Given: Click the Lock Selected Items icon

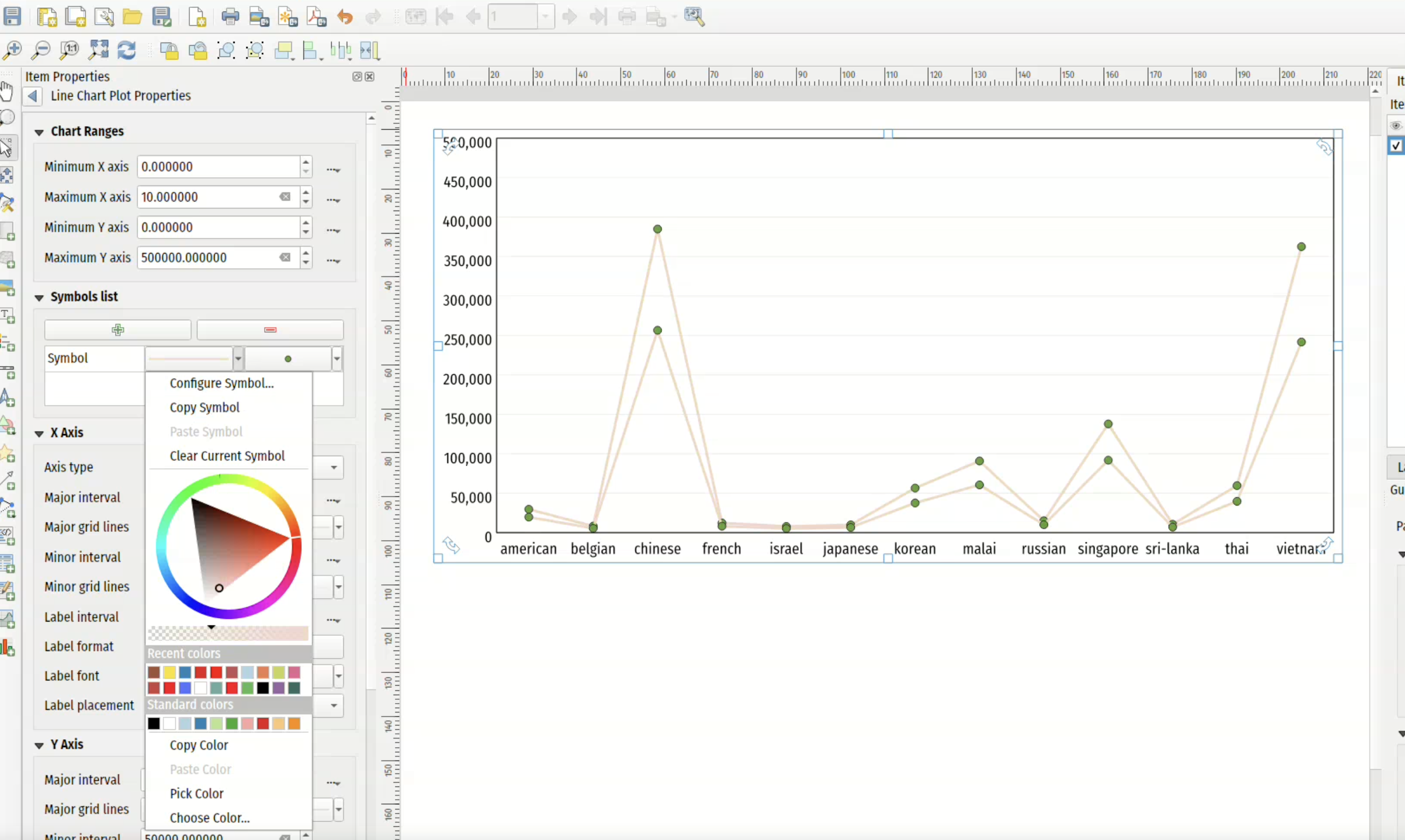Looking at the screenshot, I should click(169, 50).
